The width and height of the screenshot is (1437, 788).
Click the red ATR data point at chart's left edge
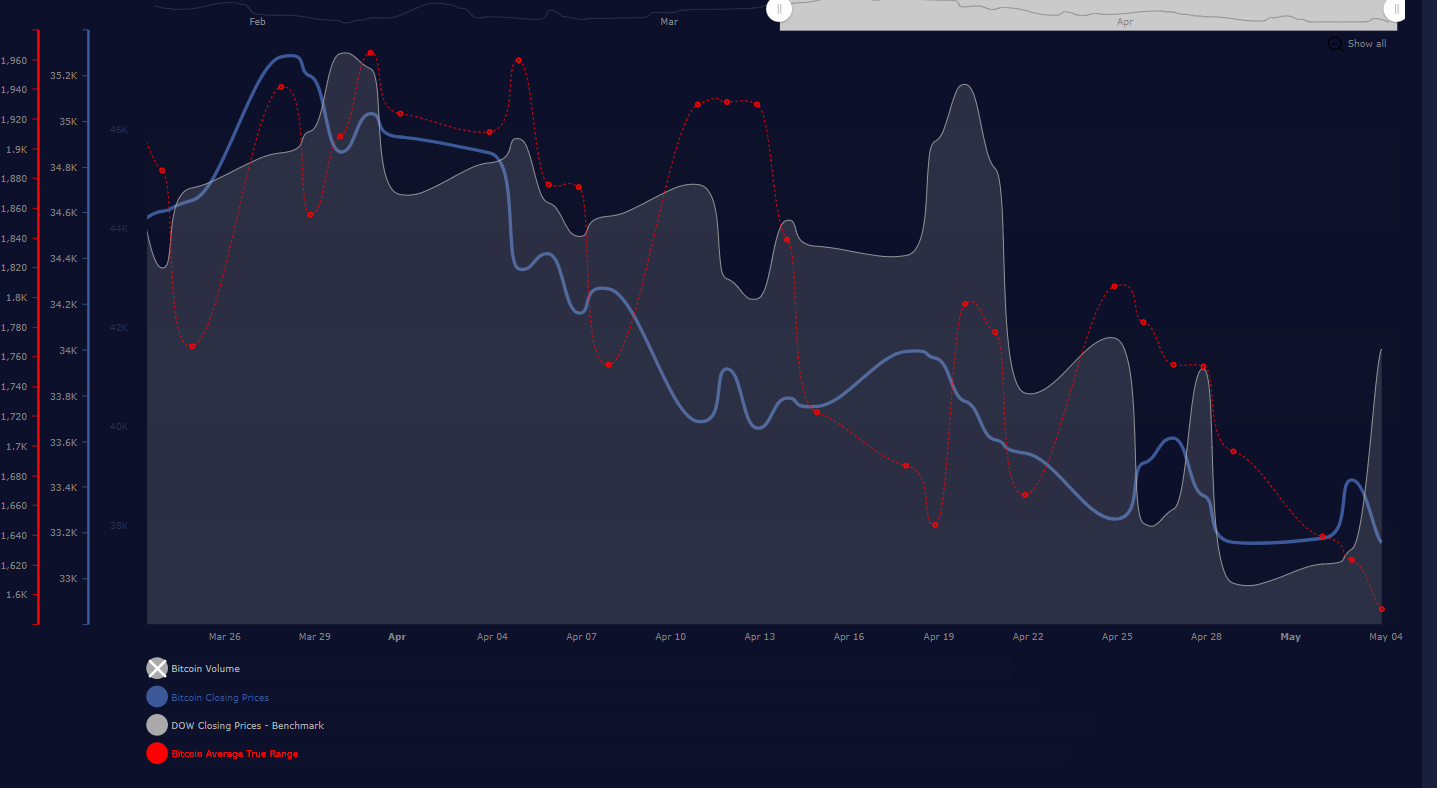click(x=162, y=170)
